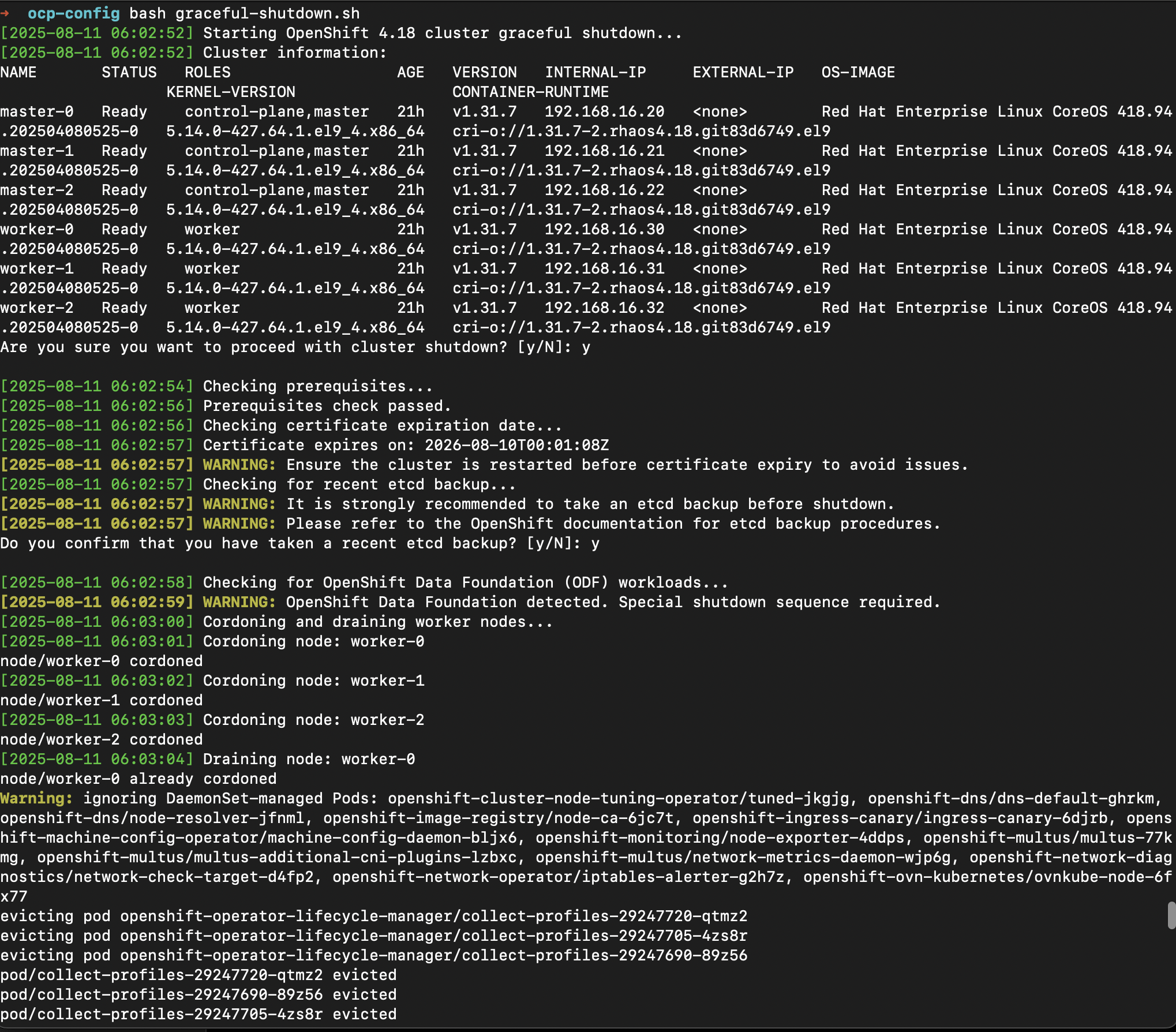Click the INTERNAL-IP column header
The height and width of the screenshot is (1032, 1176).
click(x=596, y=72)
